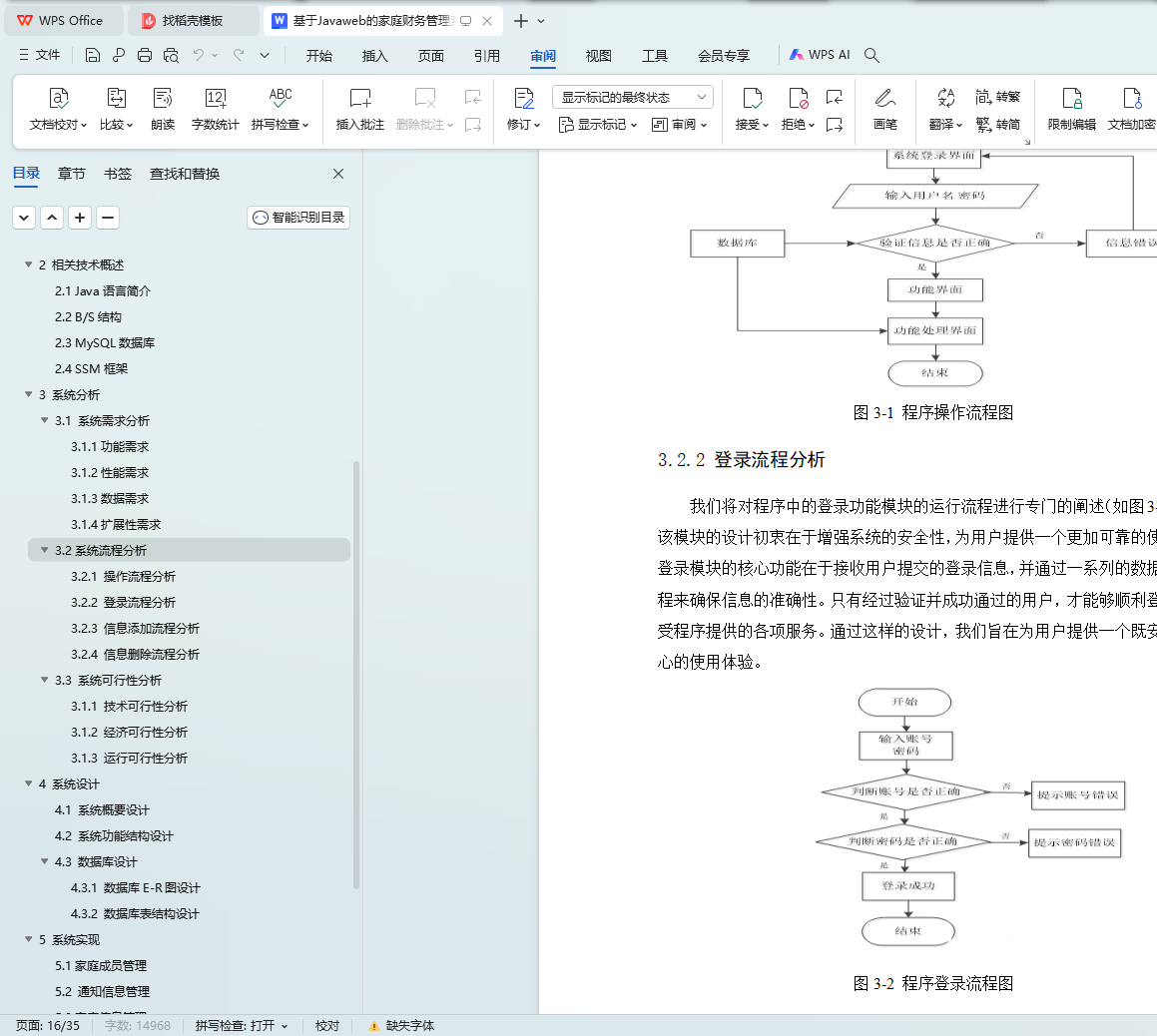
Task: Jump to 2.3 MySQL 数据库 heading
Action: [105, 342]
